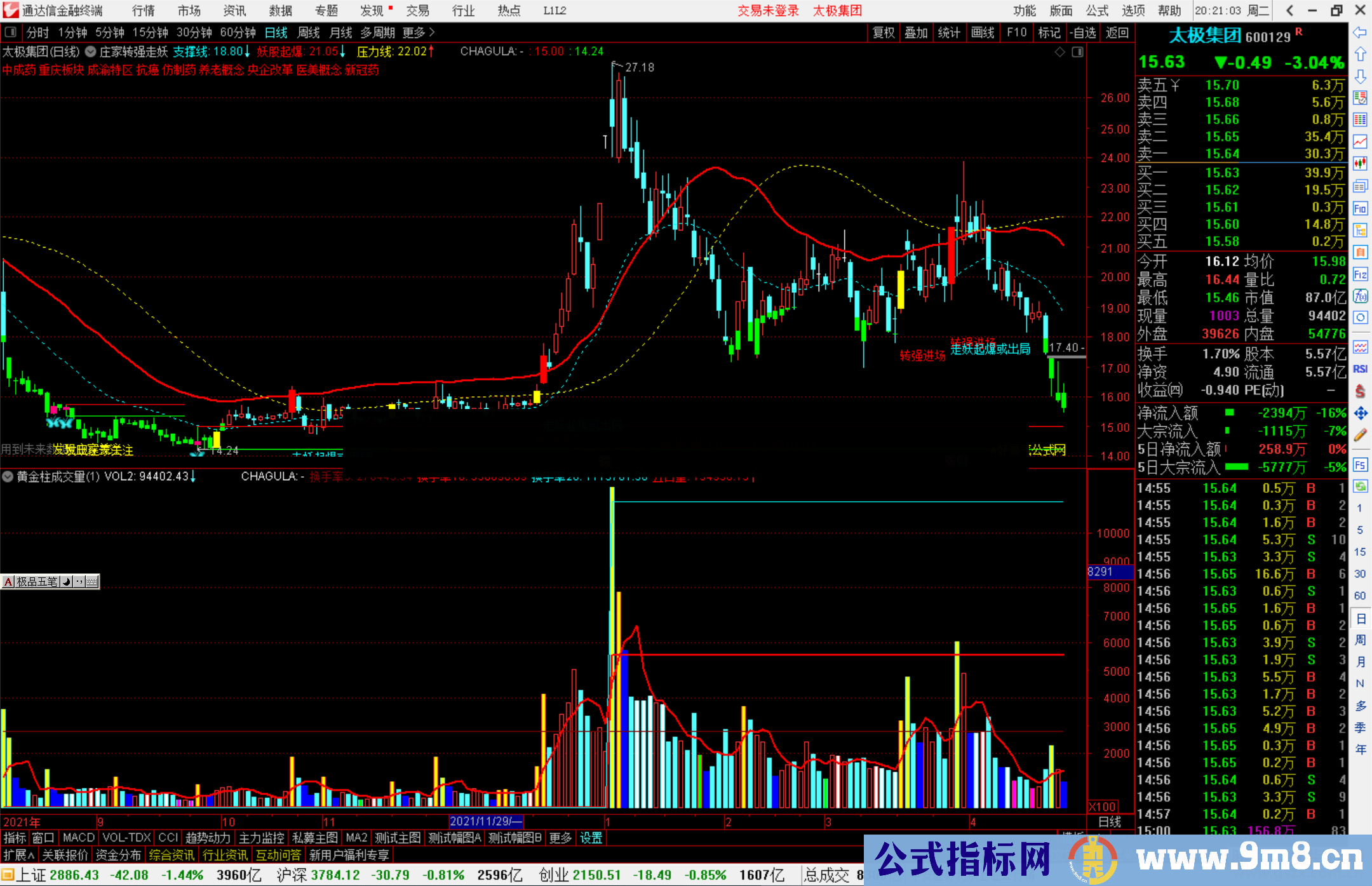This screenshot has height=886, width=1372.
Task: Switch to the MACD indicator tab
Action: pyautogui.click(x=79, y=838)
